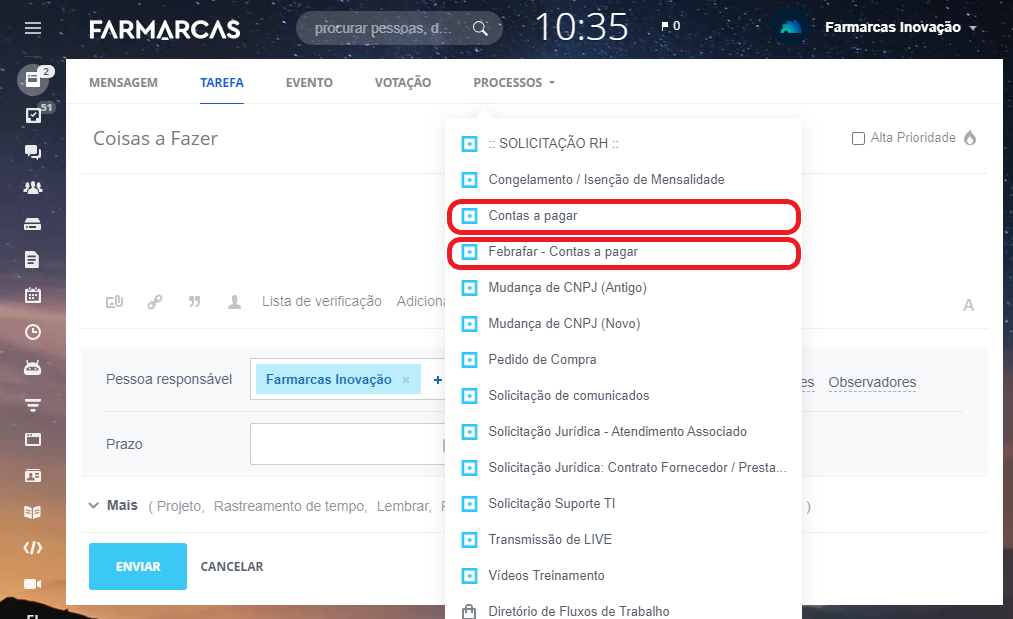Switch to the Mensagem tab
The height and width of the screenshot is (619, 1013).
coord(123,83)
